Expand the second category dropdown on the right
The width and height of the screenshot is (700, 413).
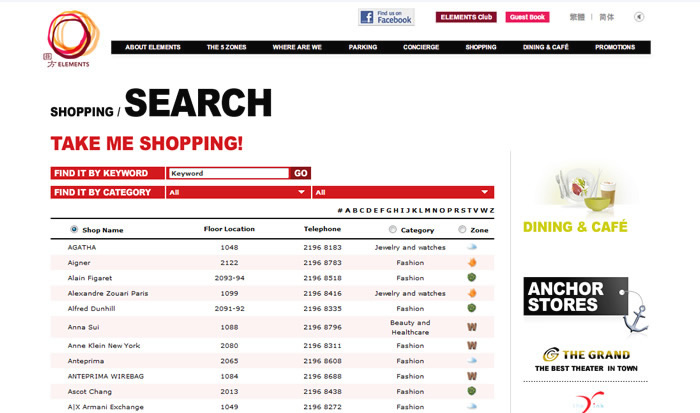(403, 192)
